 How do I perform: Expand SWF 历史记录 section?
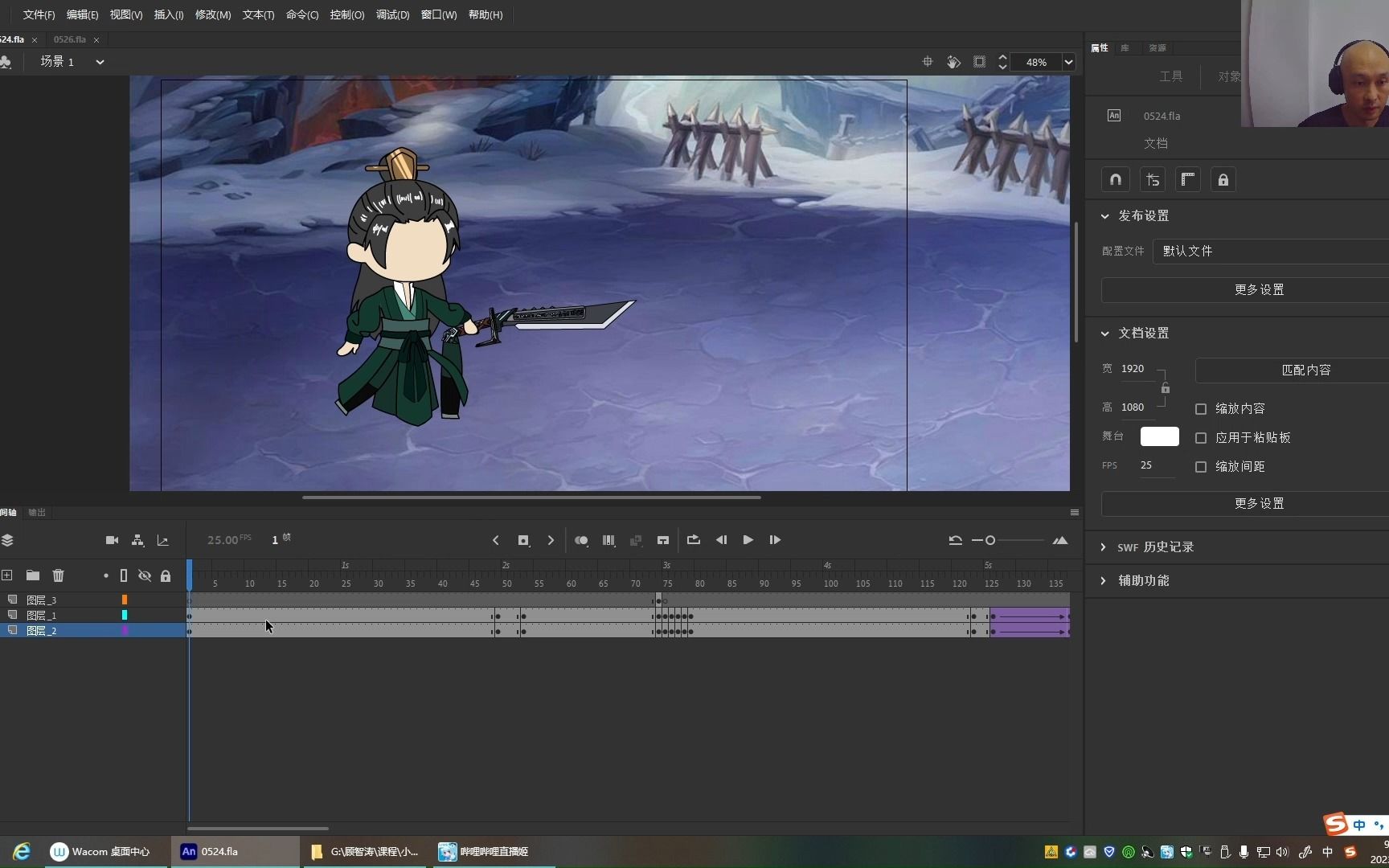pyautogui.click(x=1104, y=547)
